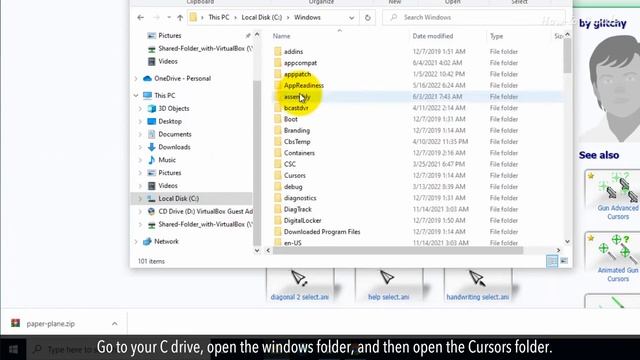Open CD Drive (D:) VirtualBox Guest Additions

205,211
